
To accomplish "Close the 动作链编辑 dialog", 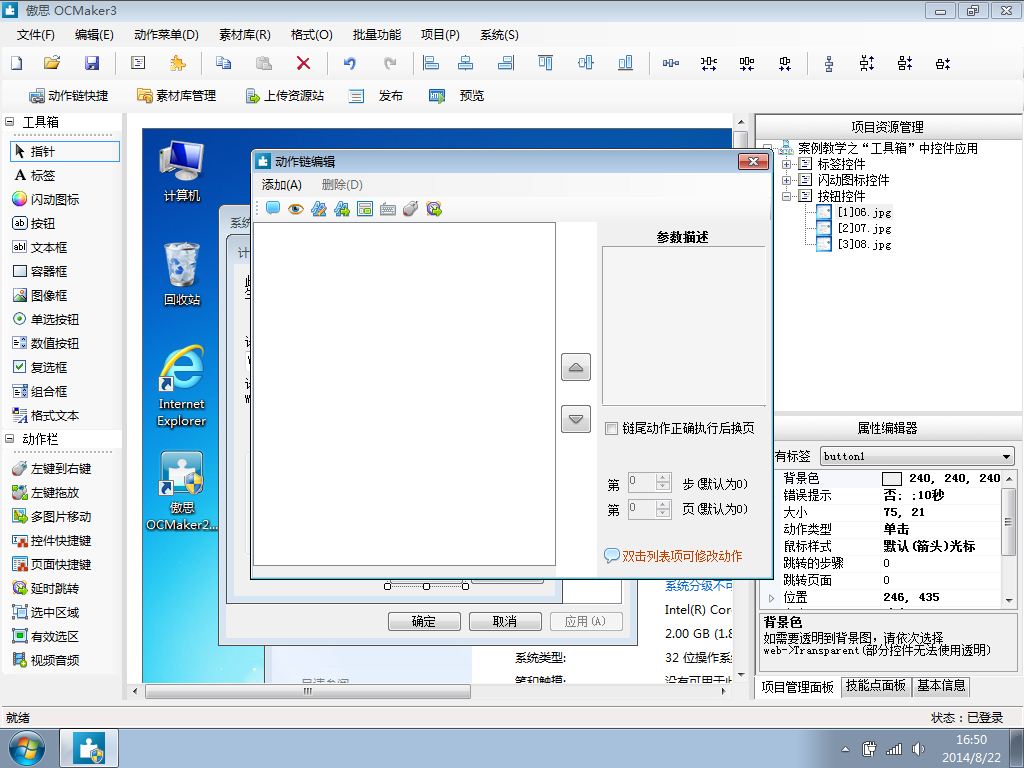I will tap(753, 161).
